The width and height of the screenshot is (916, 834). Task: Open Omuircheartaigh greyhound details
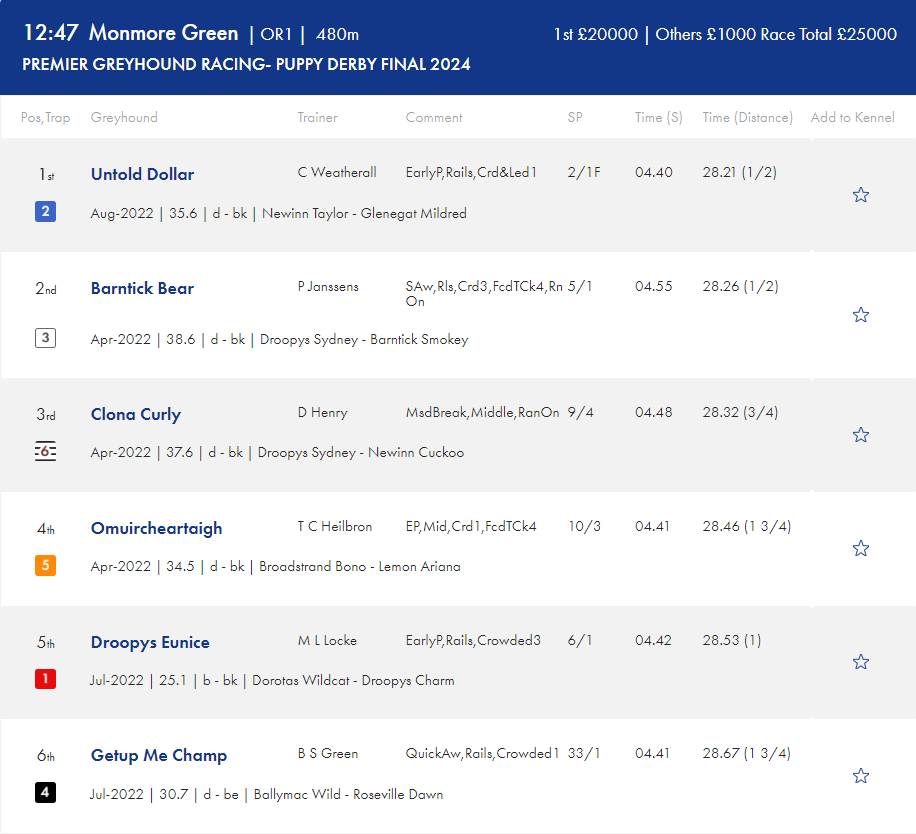[x=157, y=529]
